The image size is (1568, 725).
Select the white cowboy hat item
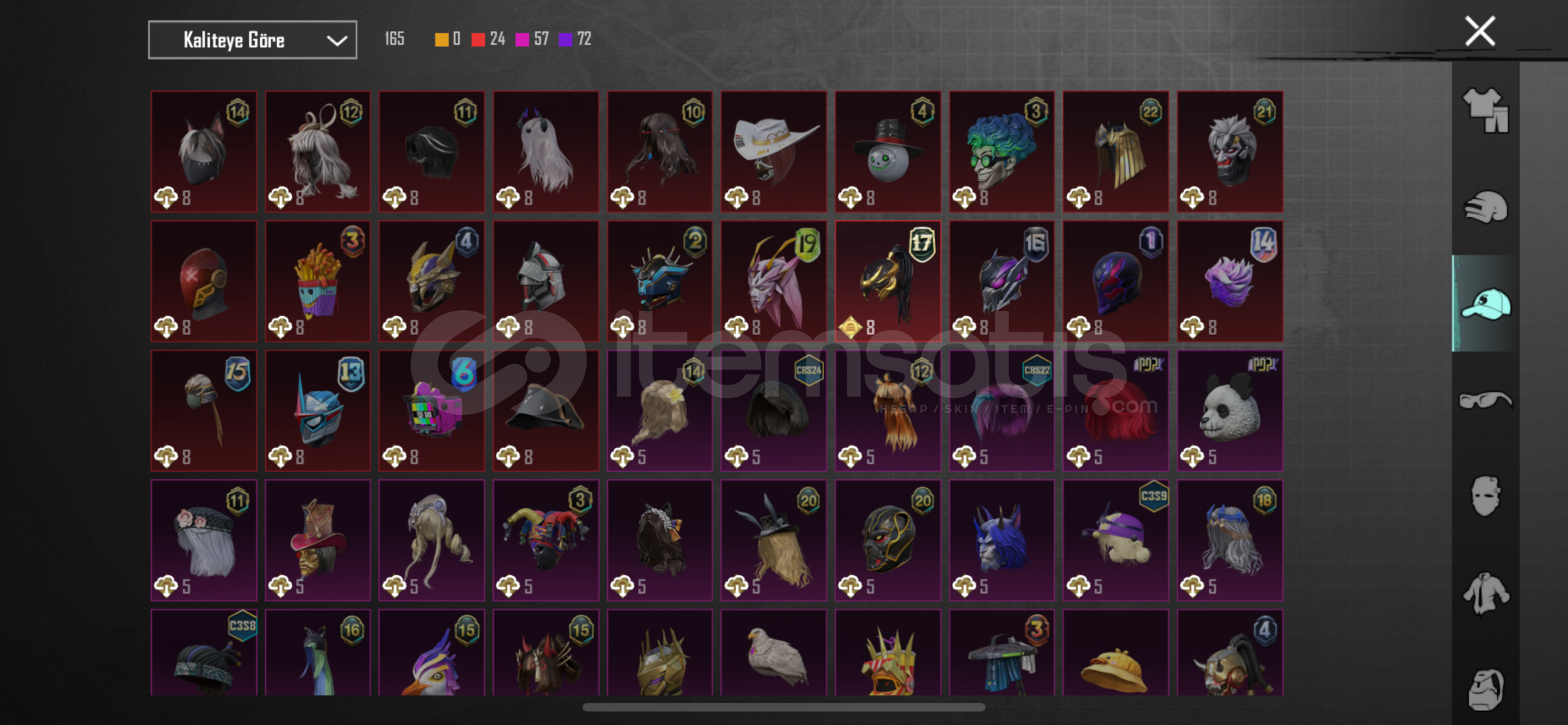coord(774,152)
